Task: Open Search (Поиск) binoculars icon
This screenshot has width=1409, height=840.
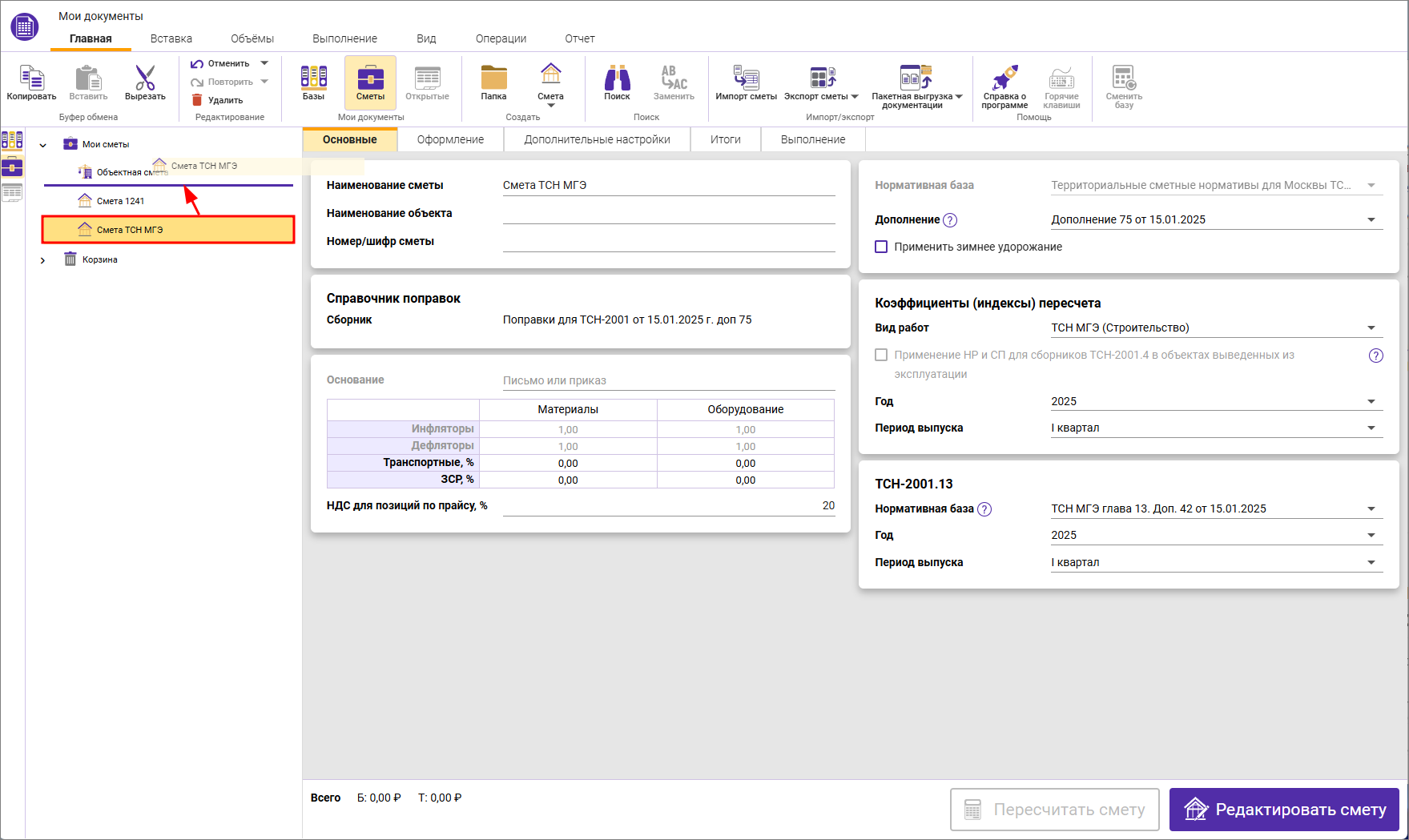Action: 617,78
